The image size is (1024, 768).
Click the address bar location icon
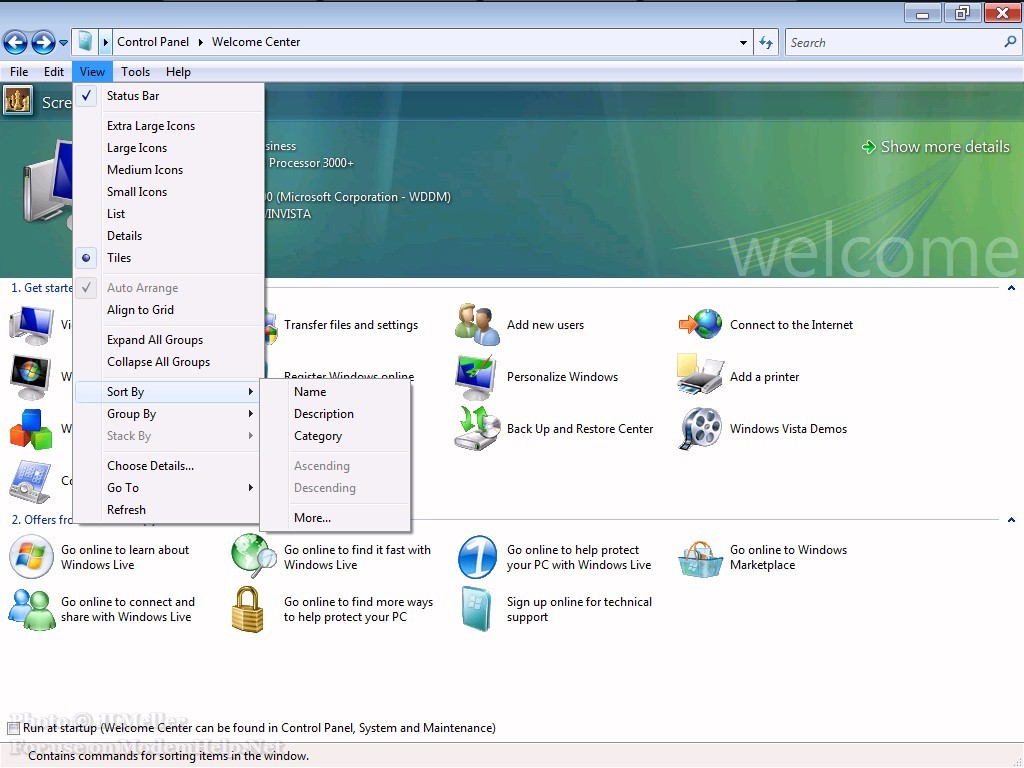tap(85, 42)
